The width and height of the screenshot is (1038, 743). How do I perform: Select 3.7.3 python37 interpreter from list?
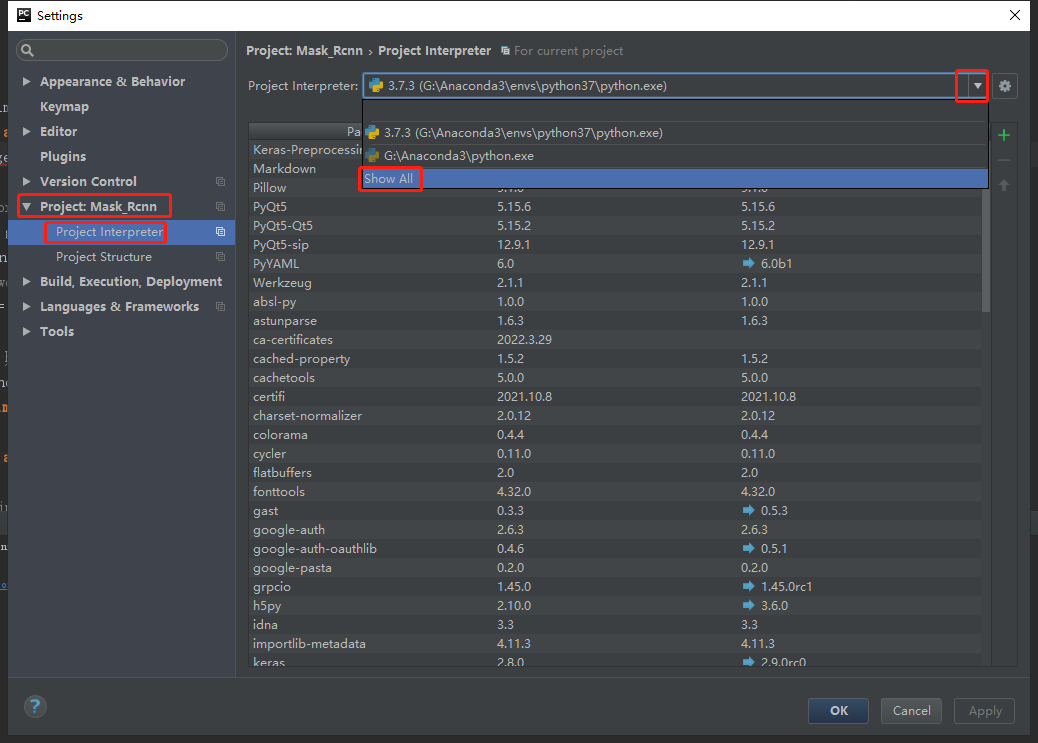pos(675,133)
